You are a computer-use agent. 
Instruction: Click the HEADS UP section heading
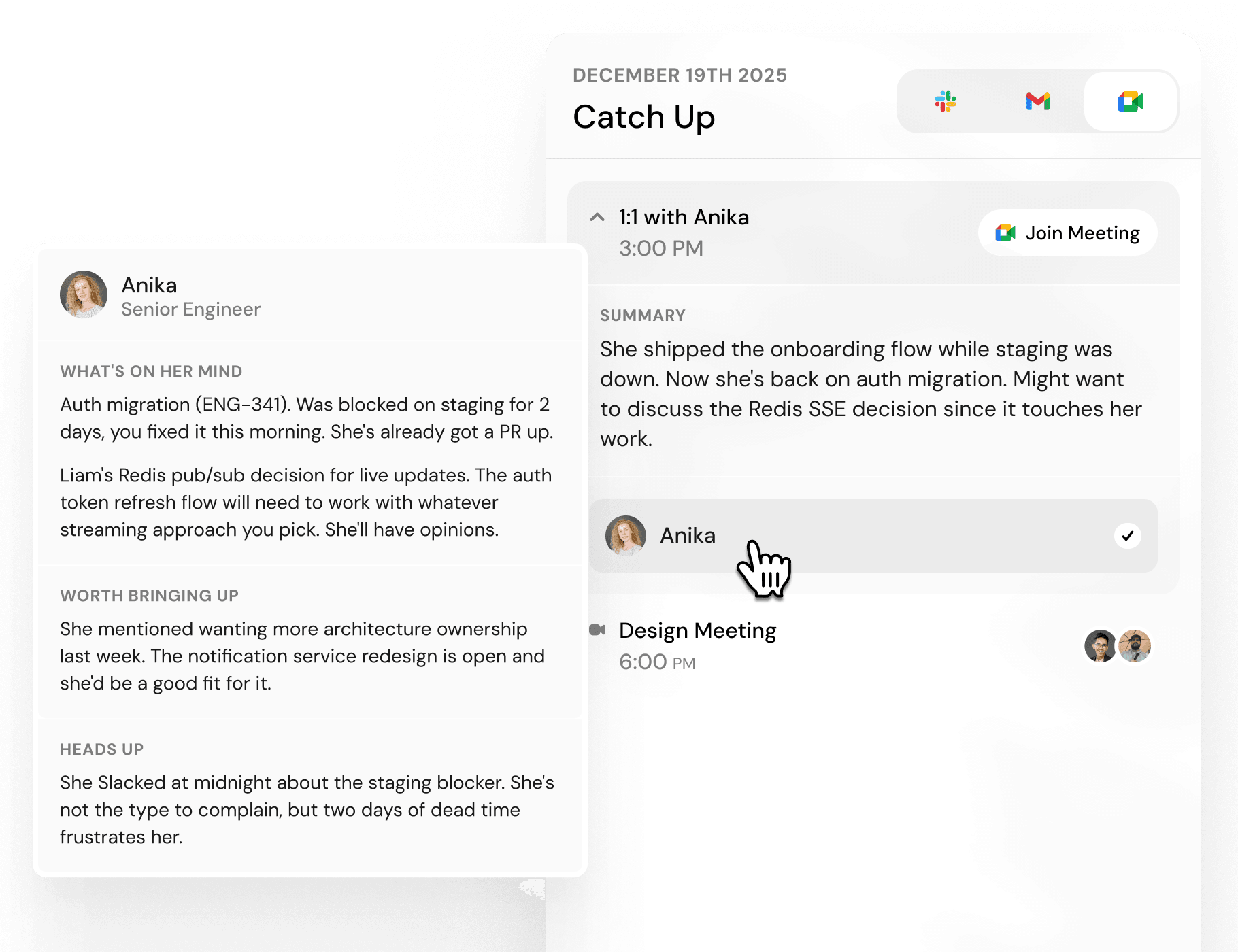pos(101,749)
